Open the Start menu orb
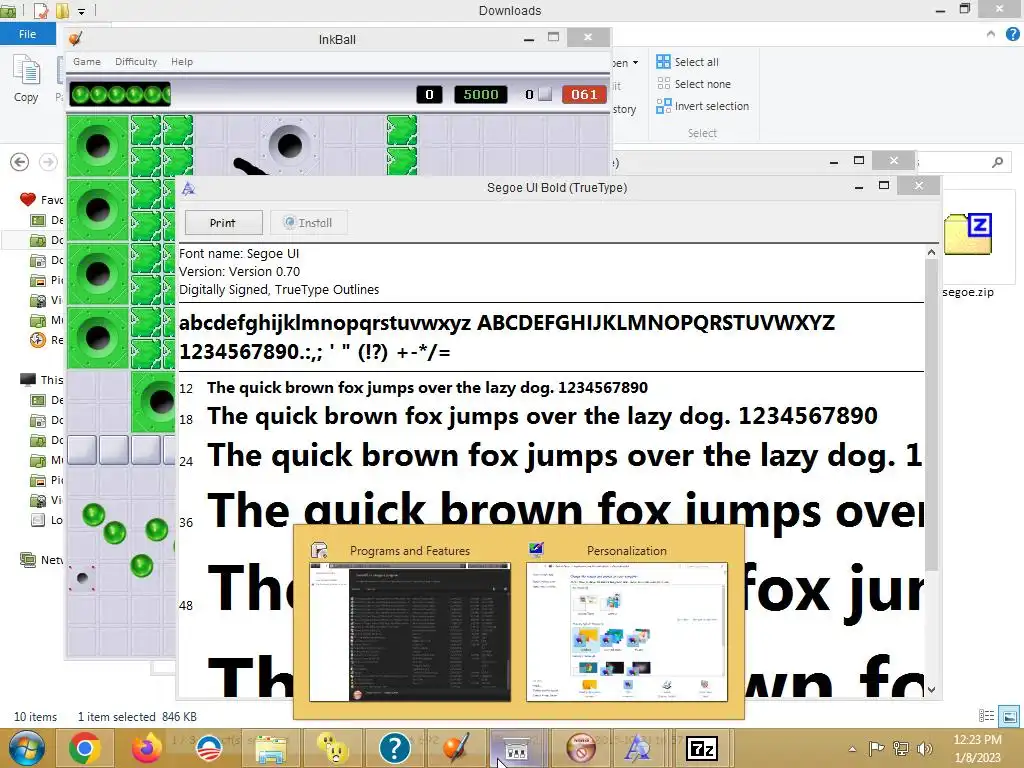Viewport: 1024px width, 768px height. [x=26, y=748]
